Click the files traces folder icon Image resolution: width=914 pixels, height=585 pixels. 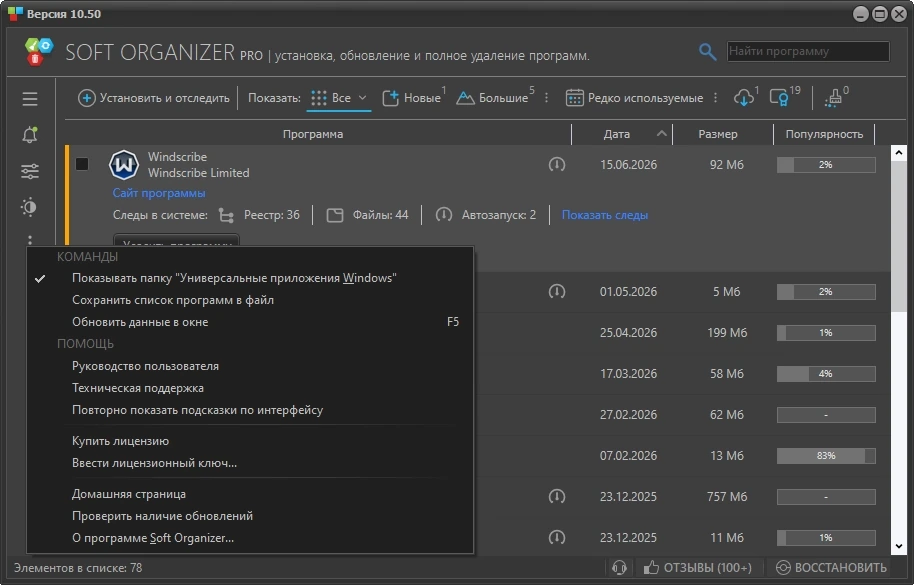click(x=335, y=216)
